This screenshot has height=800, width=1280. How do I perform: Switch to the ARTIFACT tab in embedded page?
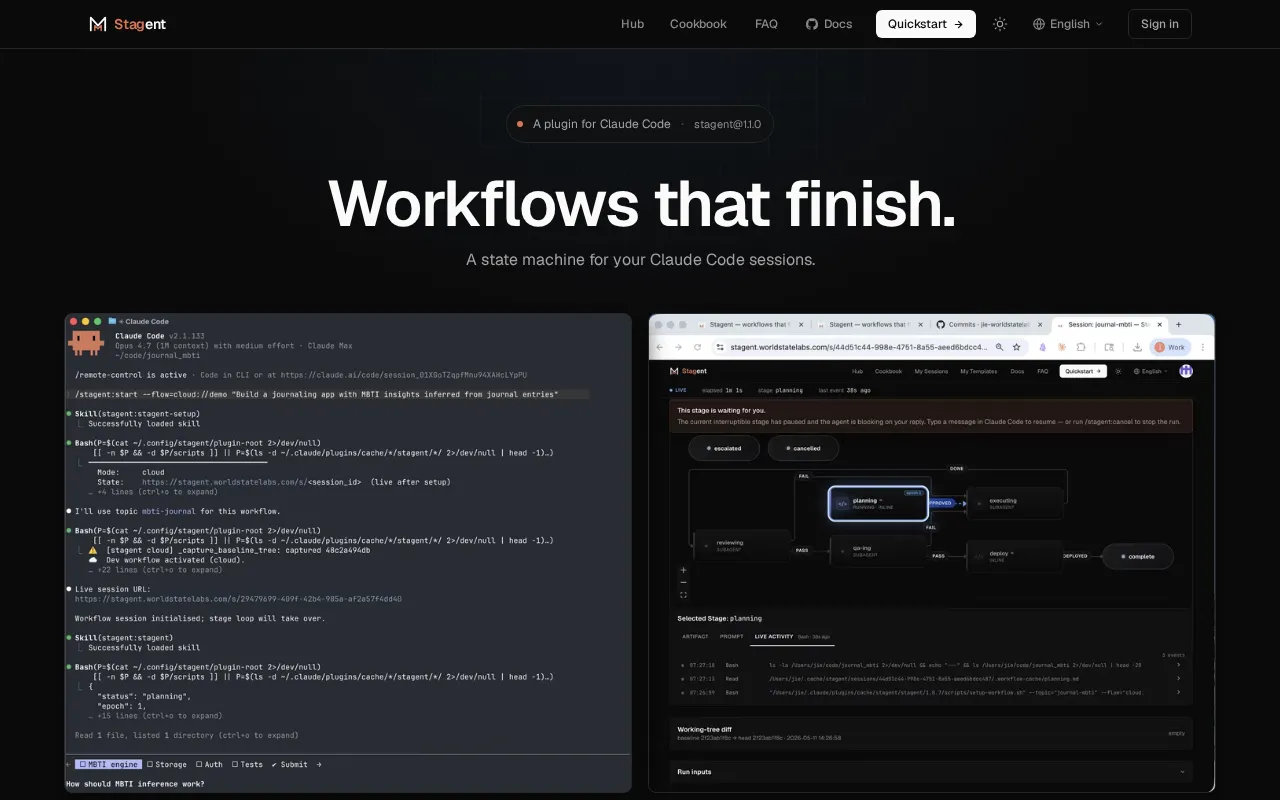695,636
